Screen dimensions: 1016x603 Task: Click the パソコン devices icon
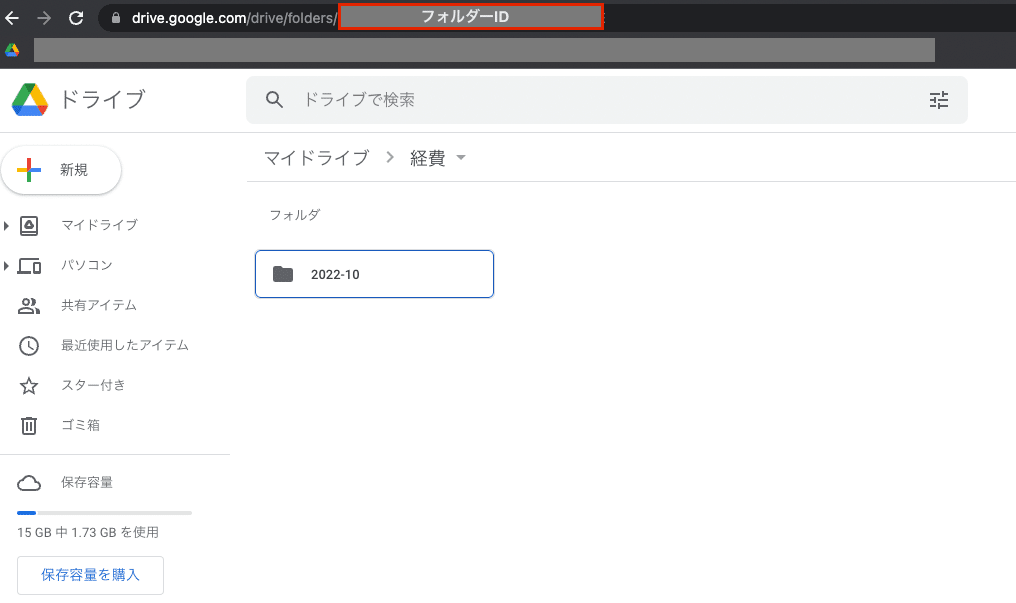(x=29, y=266)
